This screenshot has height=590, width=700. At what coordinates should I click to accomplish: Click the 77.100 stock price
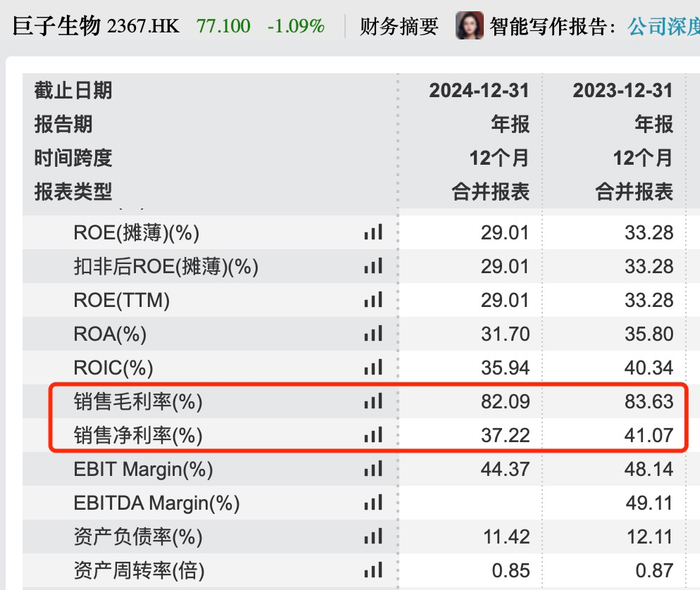click(x=223, y=26)
